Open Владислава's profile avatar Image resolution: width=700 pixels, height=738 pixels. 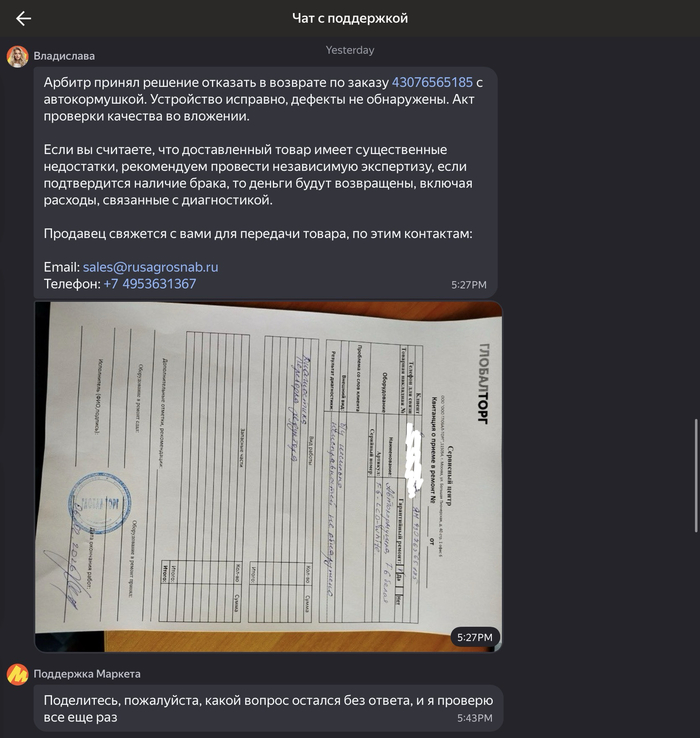(17, 56)
